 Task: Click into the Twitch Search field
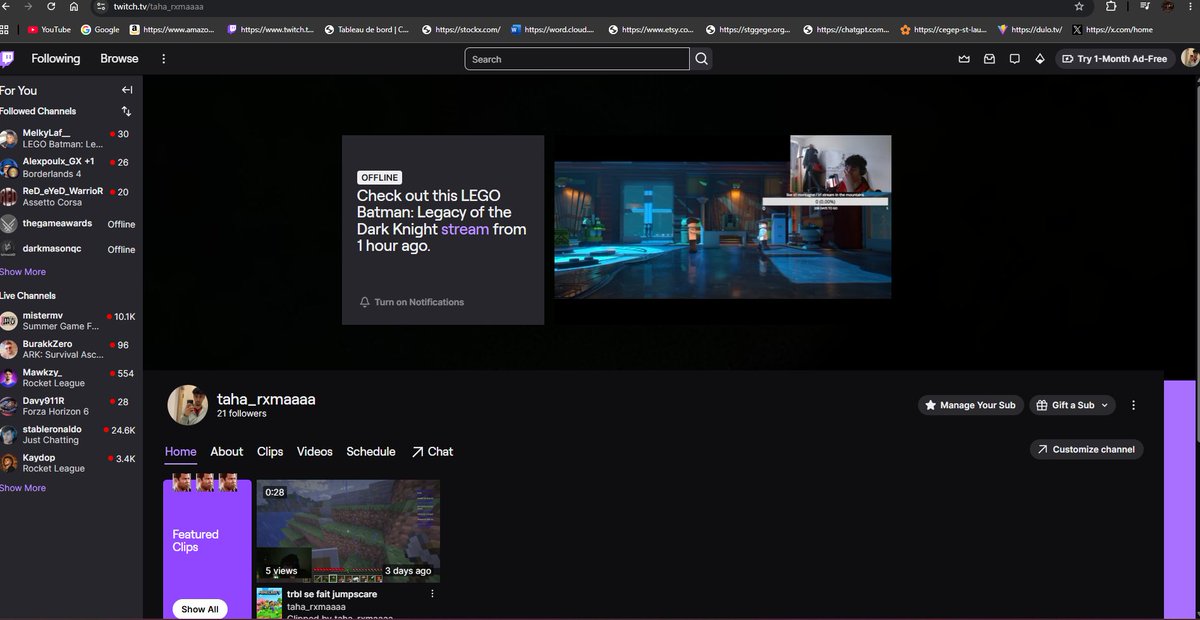tap(577, 59)
